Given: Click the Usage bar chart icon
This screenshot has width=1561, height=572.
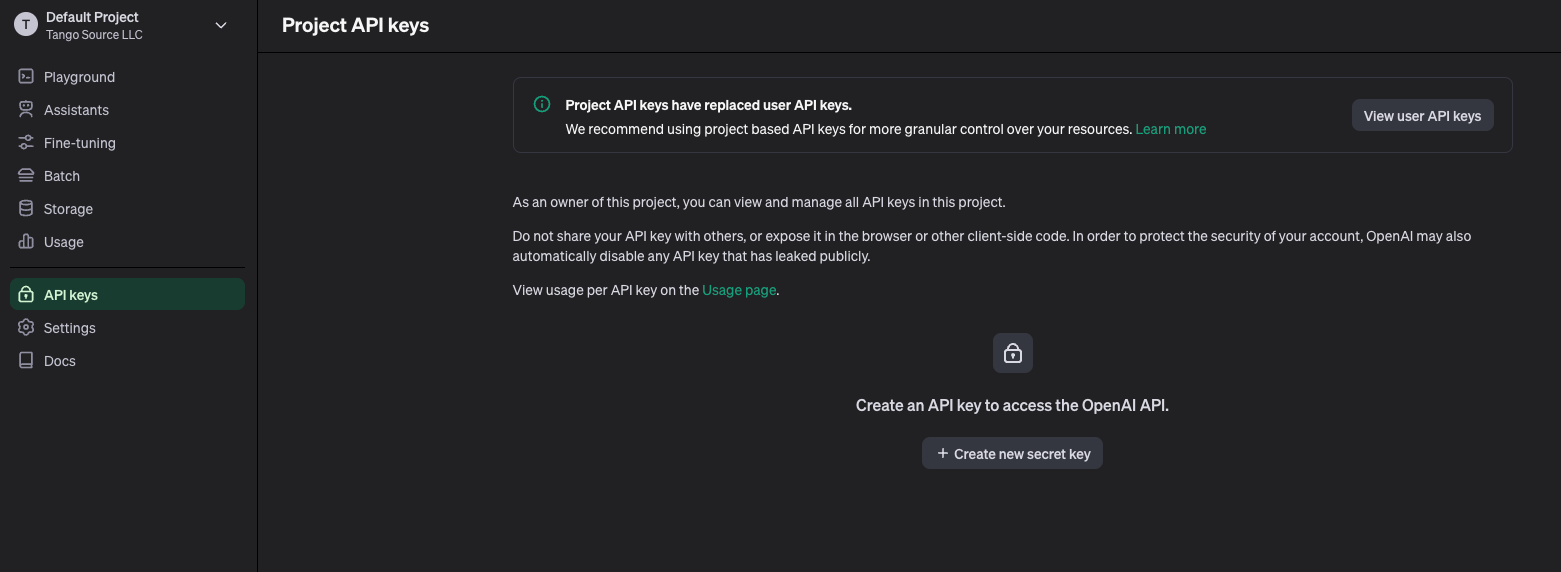Looking at the screenshot, I should point(26,242).
